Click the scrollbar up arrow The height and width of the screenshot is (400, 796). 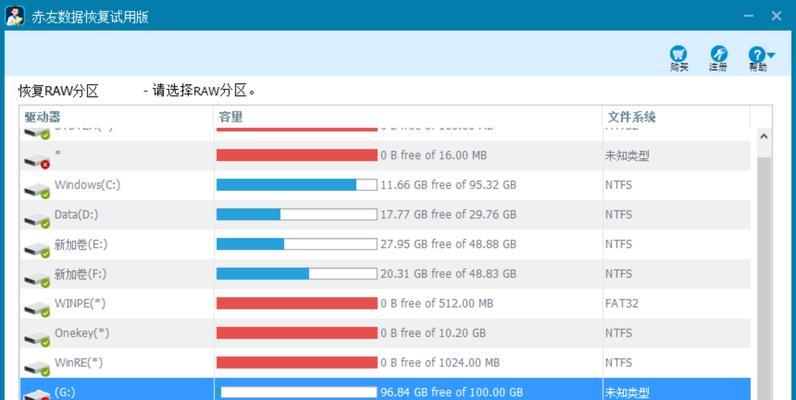tap(764, 137)
